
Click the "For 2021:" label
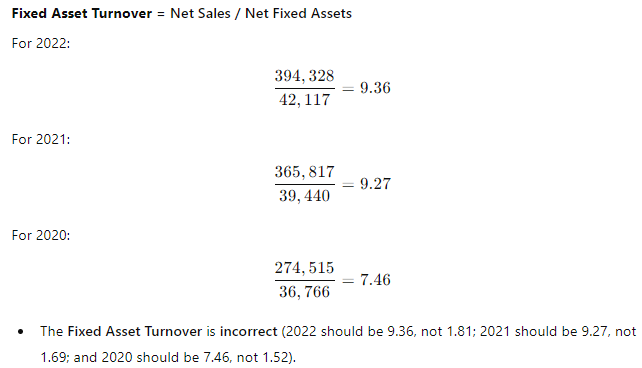coord(41,140)
